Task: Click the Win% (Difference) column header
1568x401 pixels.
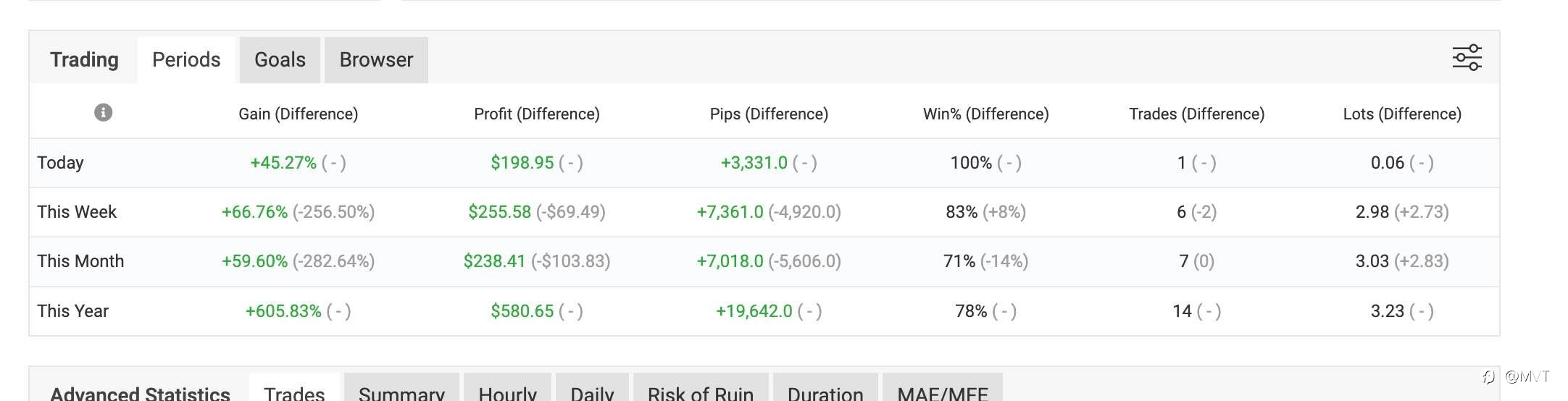Action: [x=985, y=114]
